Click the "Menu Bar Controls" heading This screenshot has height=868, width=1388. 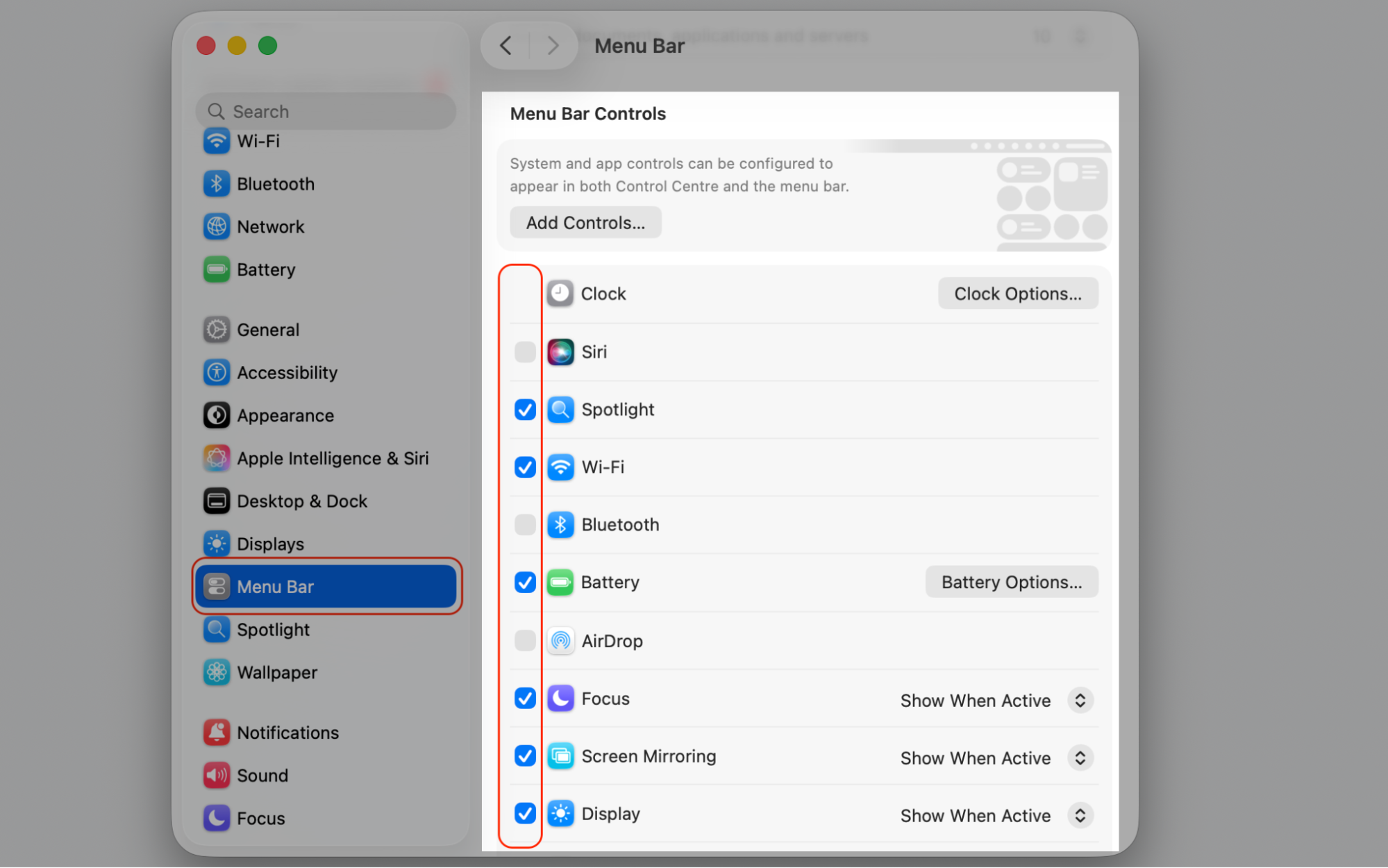pos(587,114)
